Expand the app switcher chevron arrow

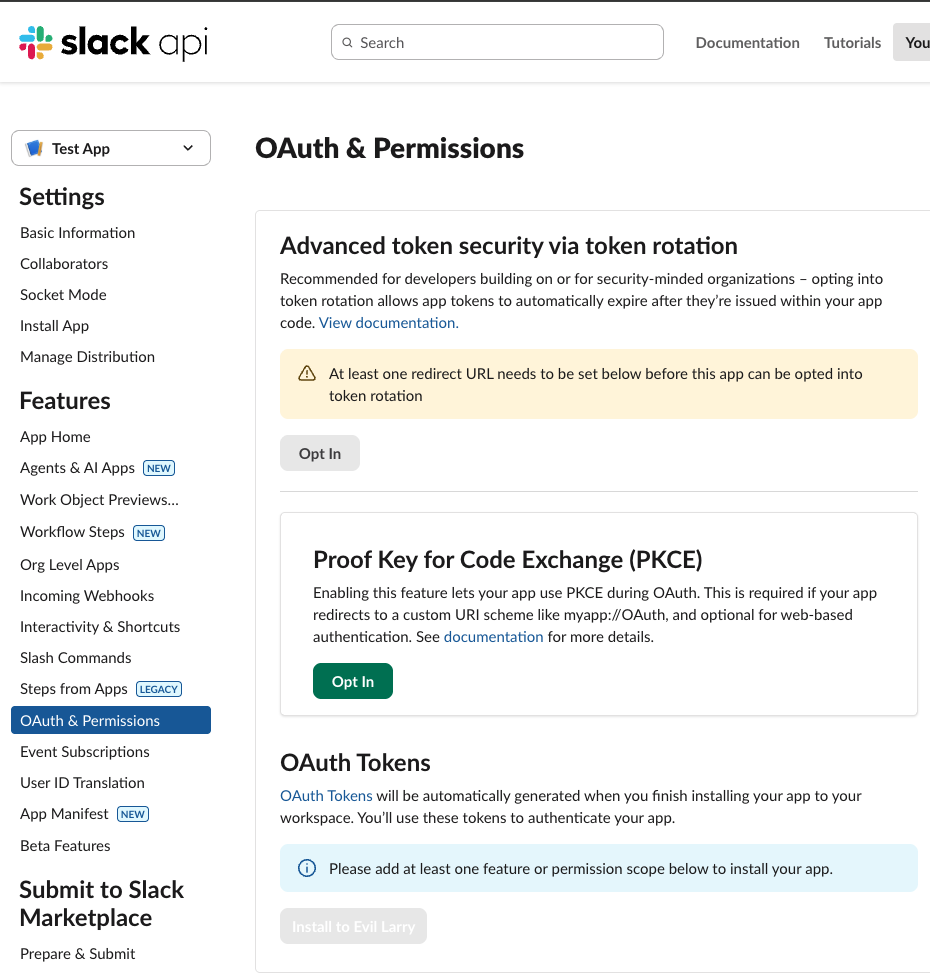click(x=188, y=148)
